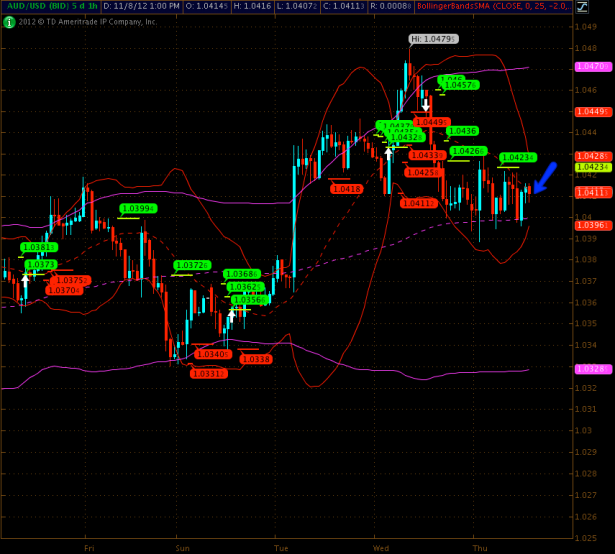Viewport: 615px width, 554px height.
Task: Click the Tue label on time axis
Action: (x=282, y=548)
